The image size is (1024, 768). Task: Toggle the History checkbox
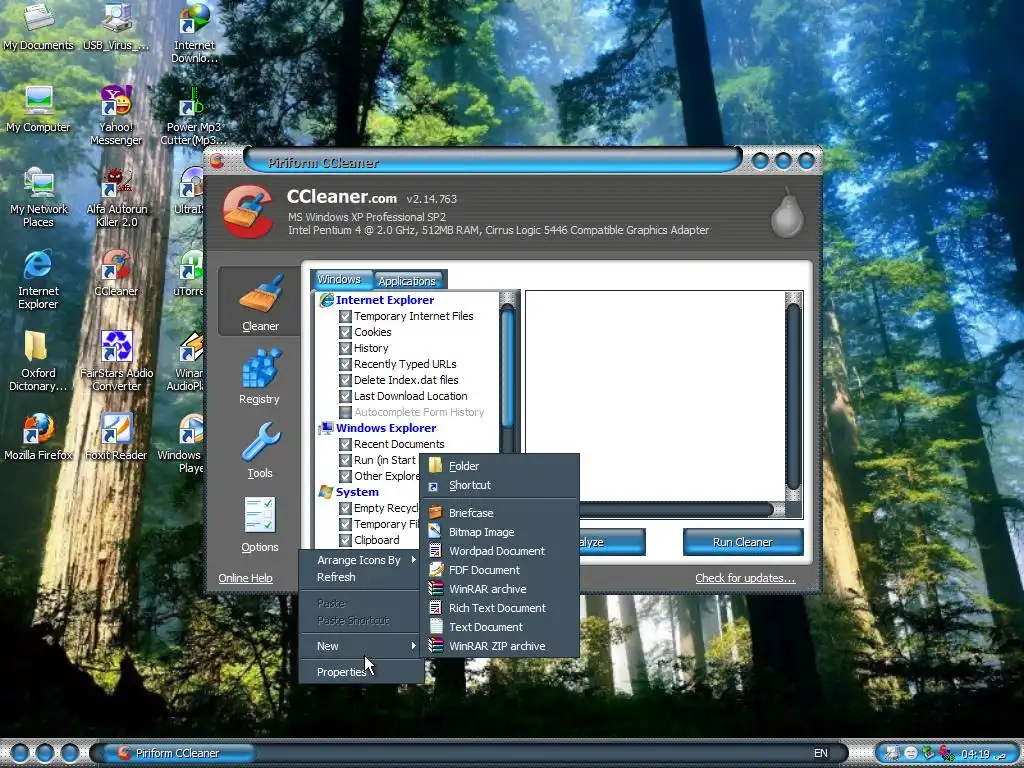click(x=345, y=348)
